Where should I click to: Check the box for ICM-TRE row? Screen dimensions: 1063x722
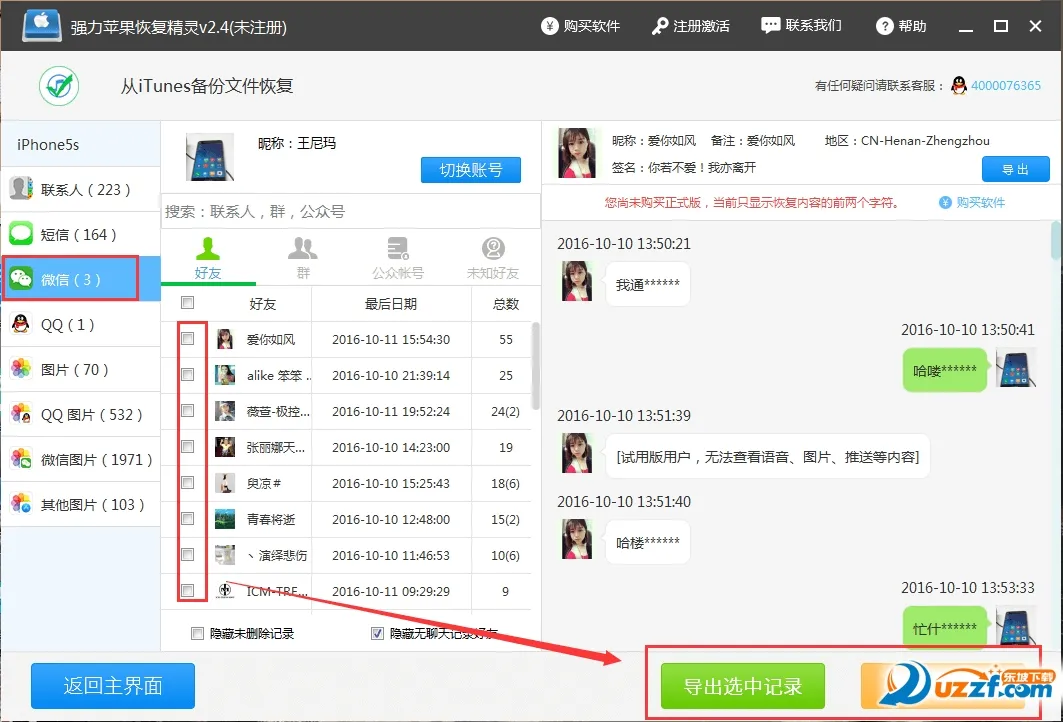(188, 590)
